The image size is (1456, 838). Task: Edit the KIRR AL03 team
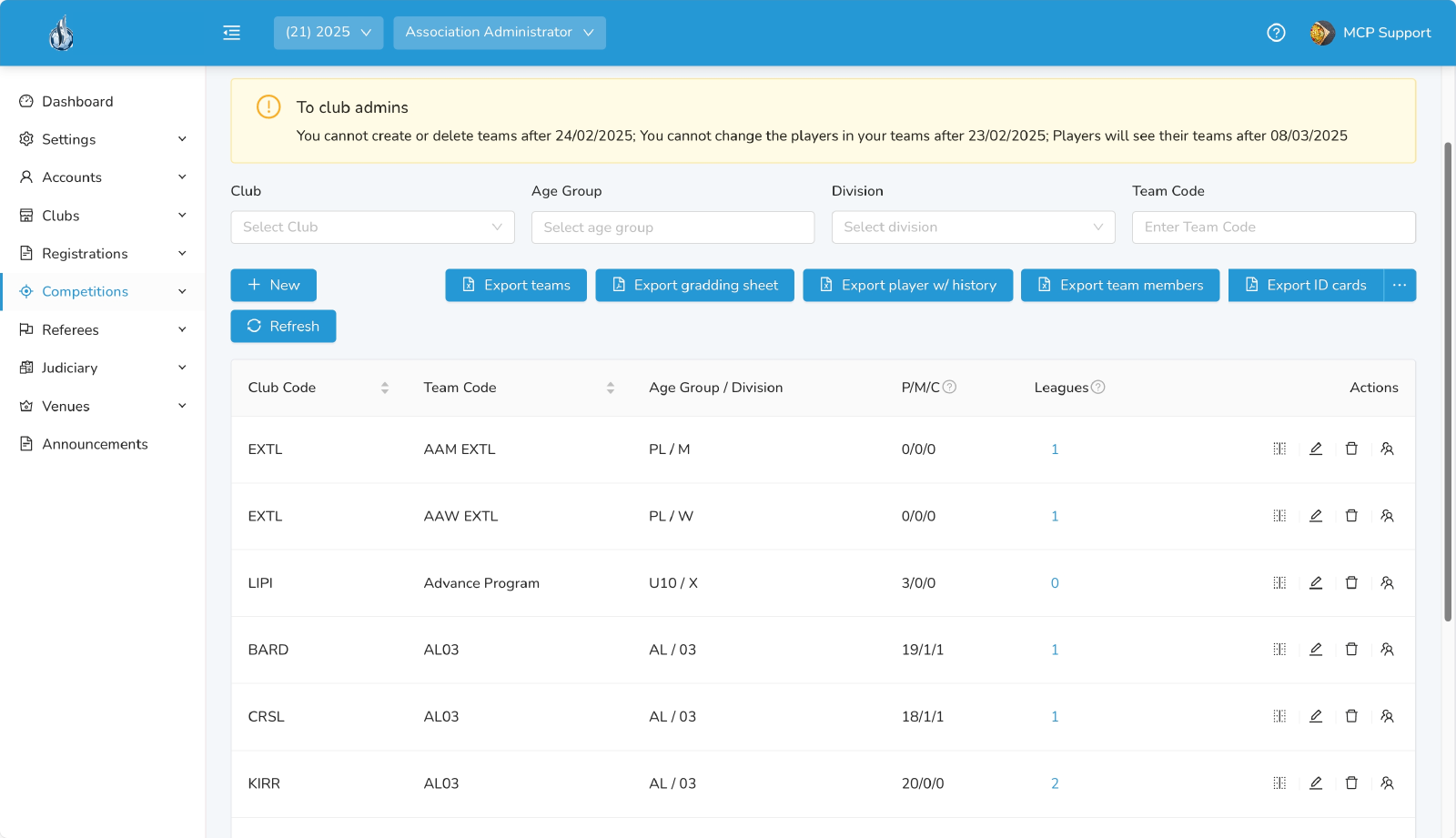point(1316,783)
